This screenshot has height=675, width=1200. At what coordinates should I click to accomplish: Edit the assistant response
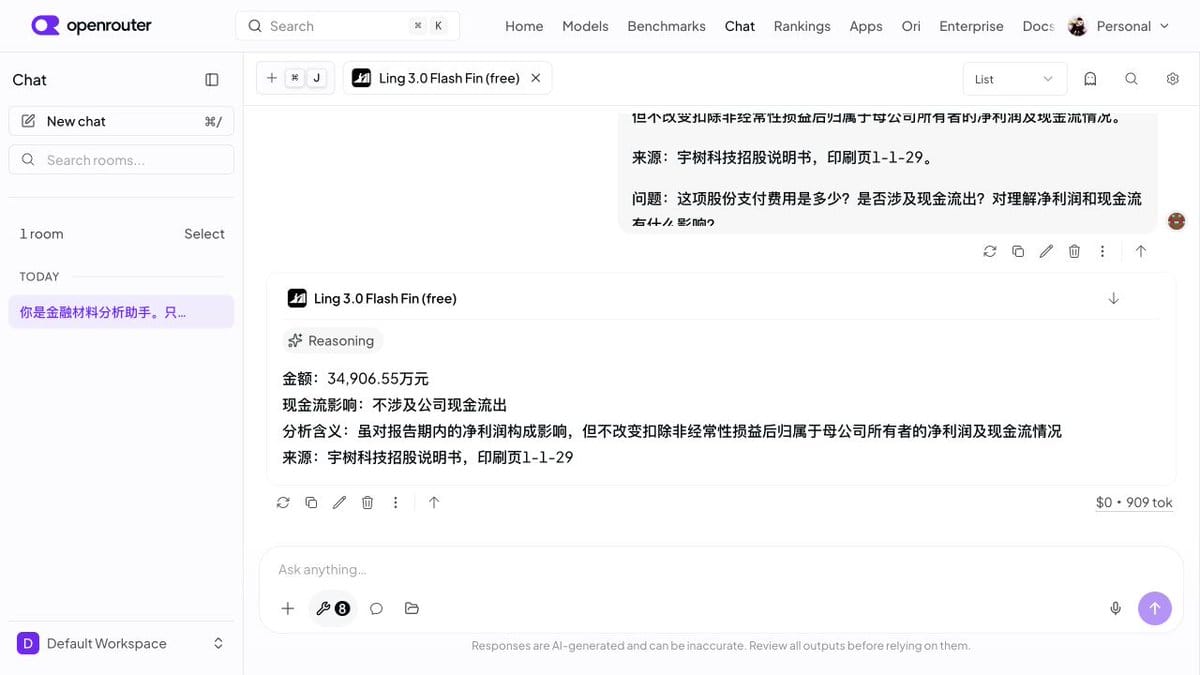pyautogui.click(x=339, y=503)
